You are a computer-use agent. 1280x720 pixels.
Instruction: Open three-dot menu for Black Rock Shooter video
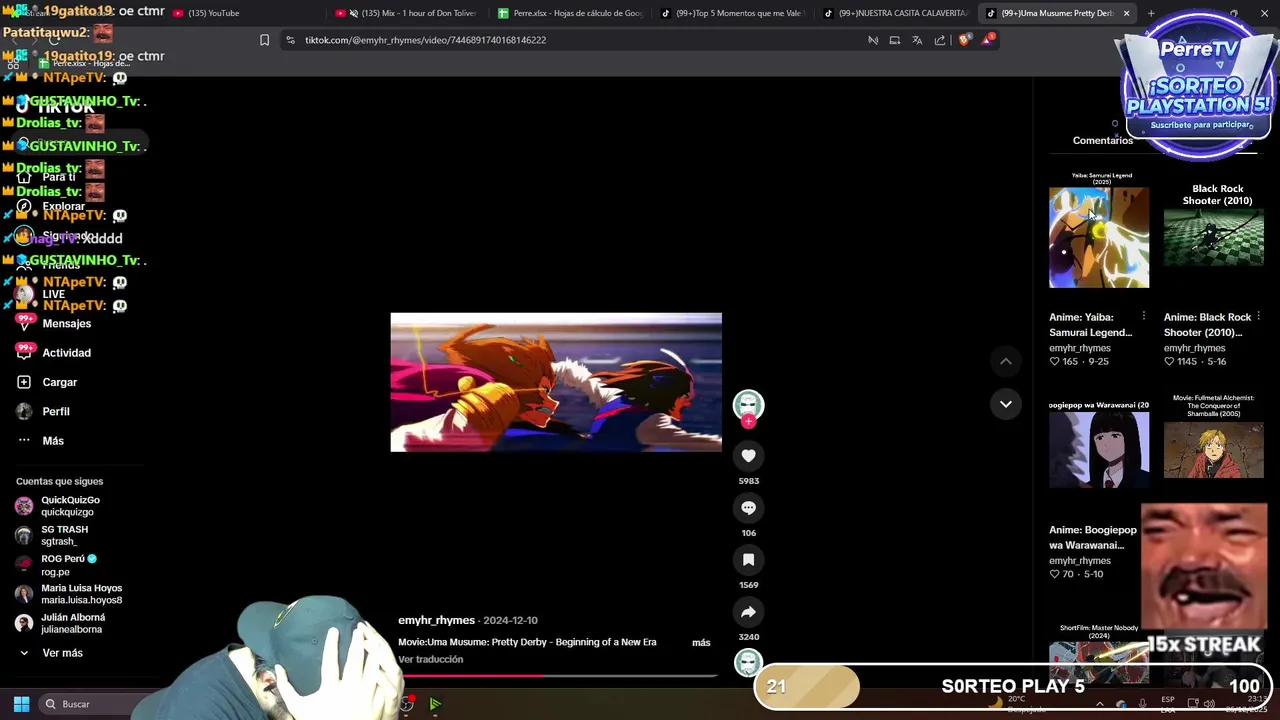point(1258,317)
